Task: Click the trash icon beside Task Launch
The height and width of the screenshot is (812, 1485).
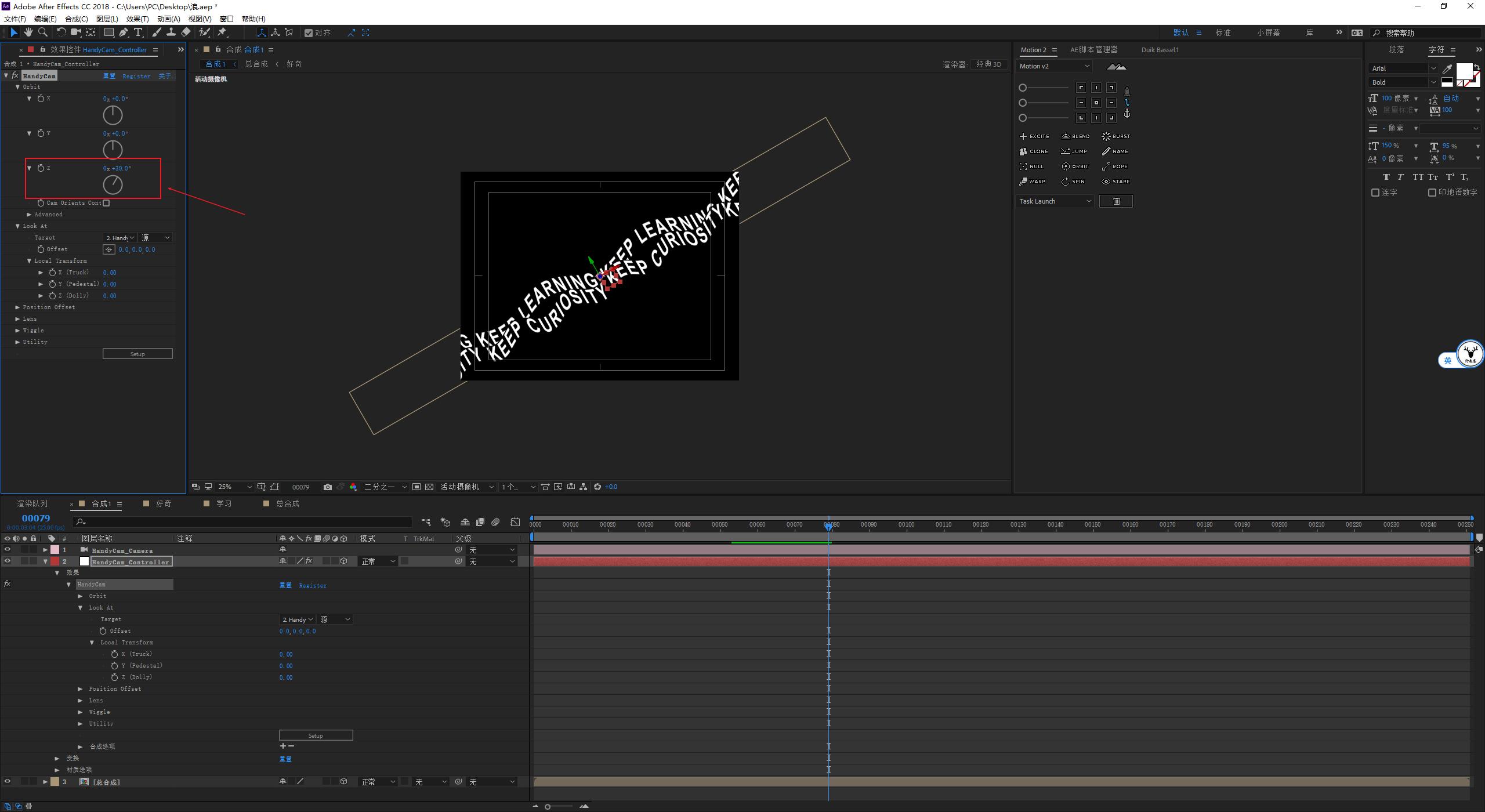Action: point(1115,201)
